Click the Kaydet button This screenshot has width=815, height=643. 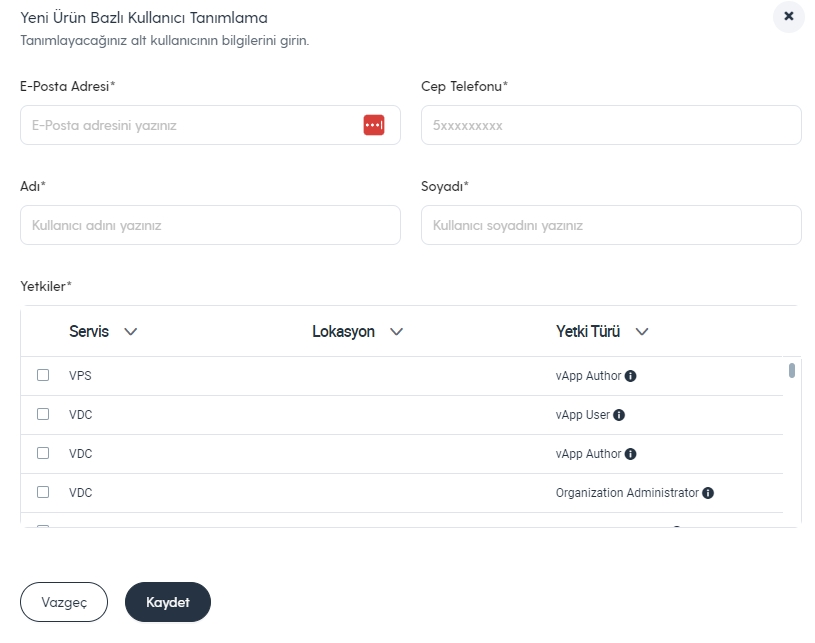coord(168,602)
